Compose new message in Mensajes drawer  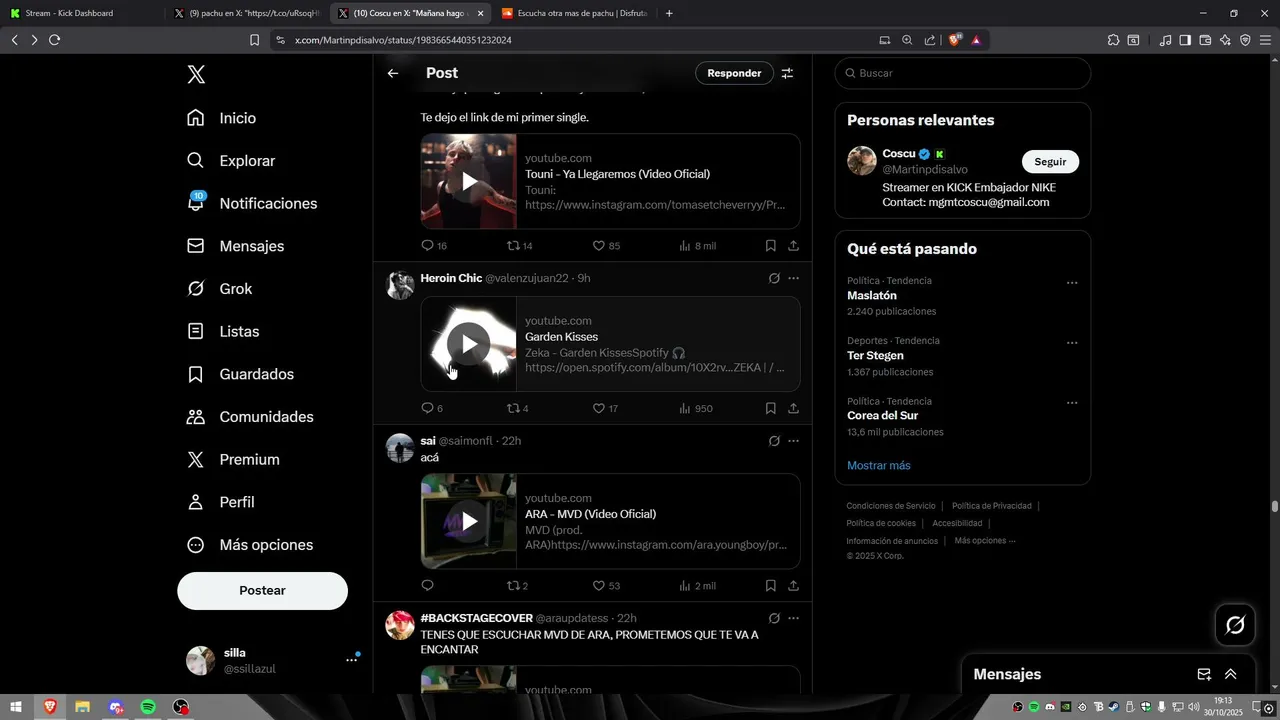tap(1204, 675)
